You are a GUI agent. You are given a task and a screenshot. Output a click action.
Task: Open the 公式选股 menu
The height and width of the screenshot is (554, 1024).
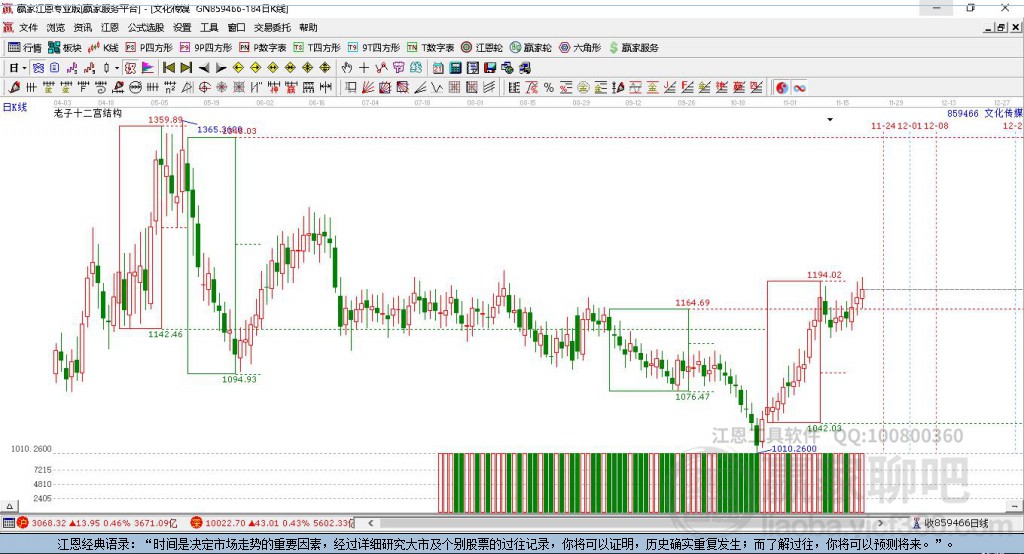(146, 27)
